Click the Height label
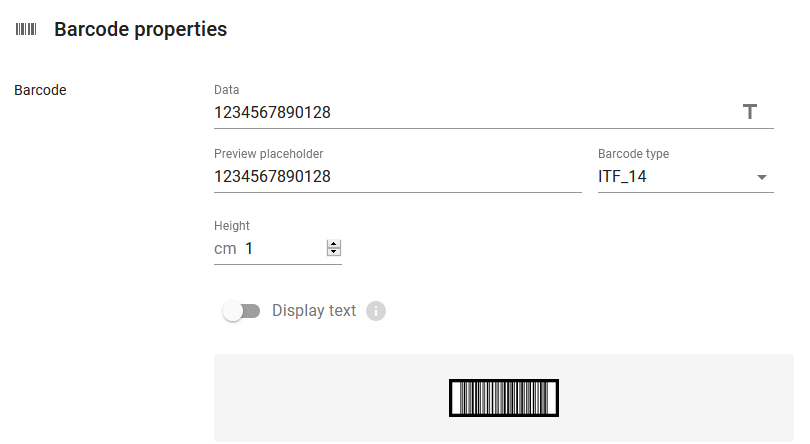 [231, 226]
